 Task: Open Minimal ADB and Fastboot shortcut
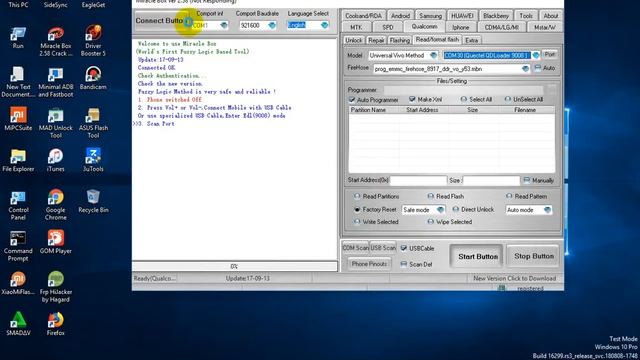56,82
